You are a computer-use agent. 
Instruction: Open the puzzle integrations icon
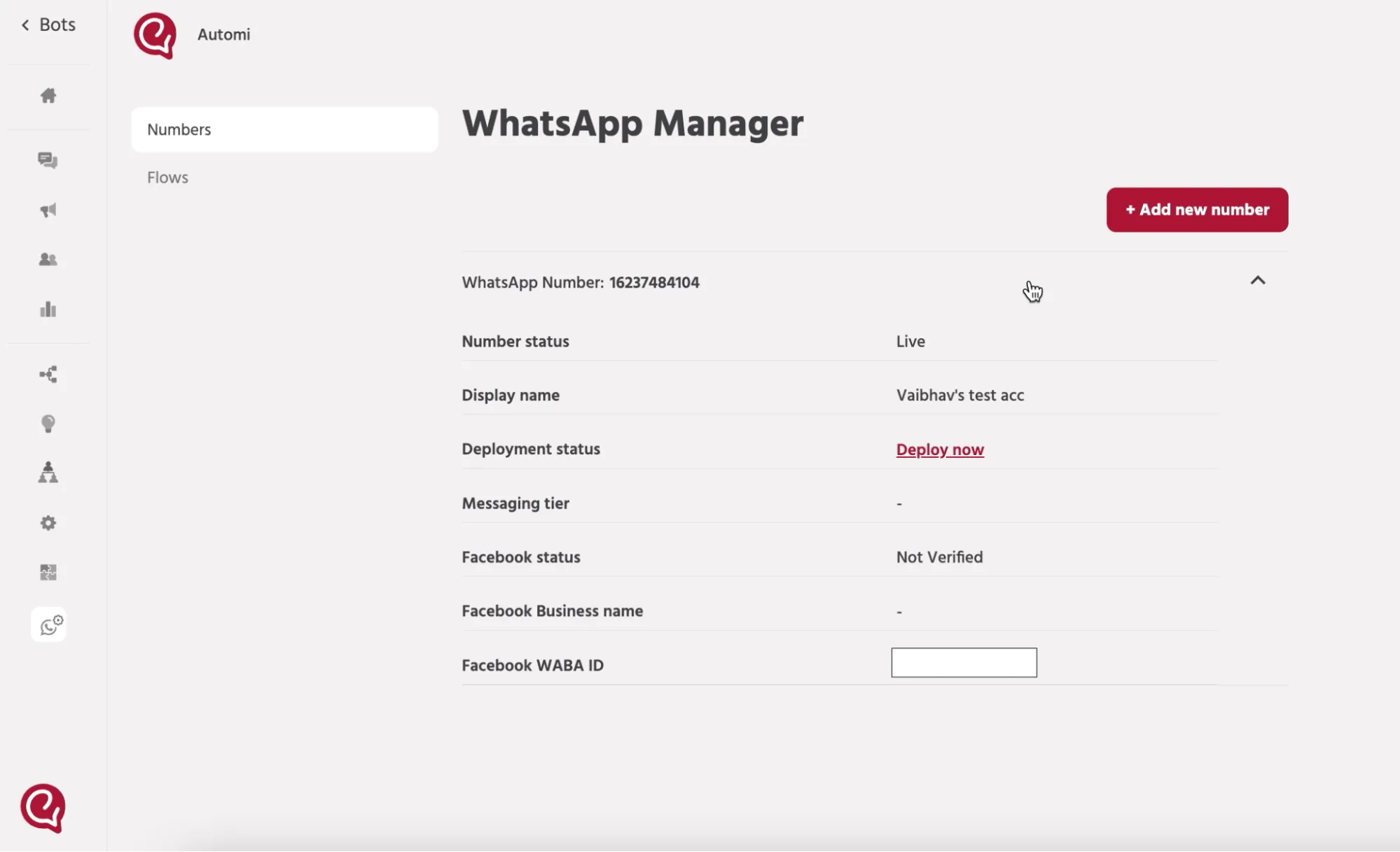click(x=48, y=573)
